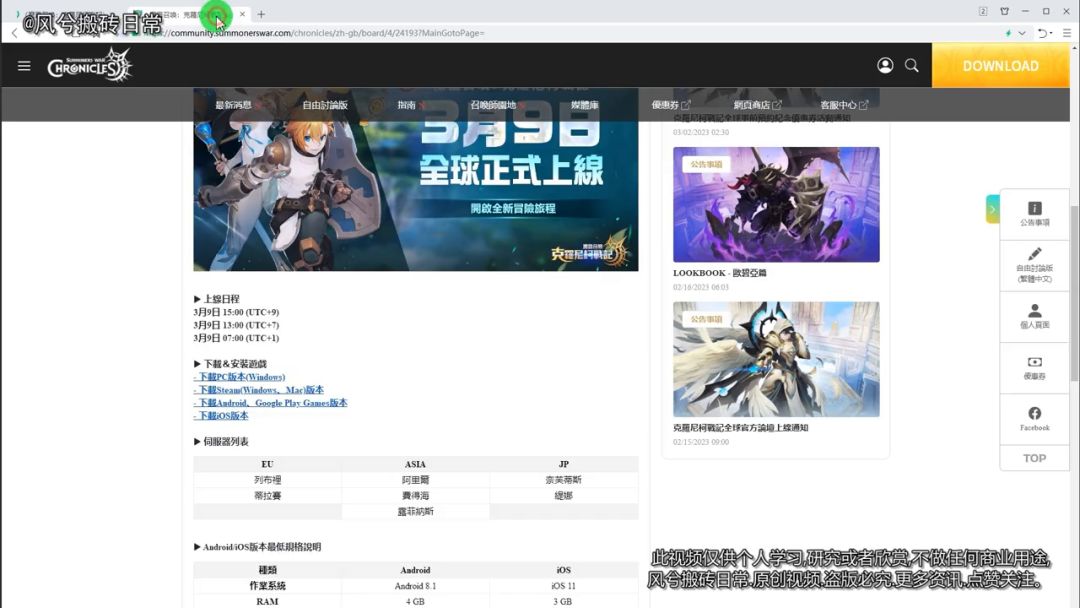Open site search with magnifier icon
This screenshot has width=1080, height=608.
[x=912, y=65]
